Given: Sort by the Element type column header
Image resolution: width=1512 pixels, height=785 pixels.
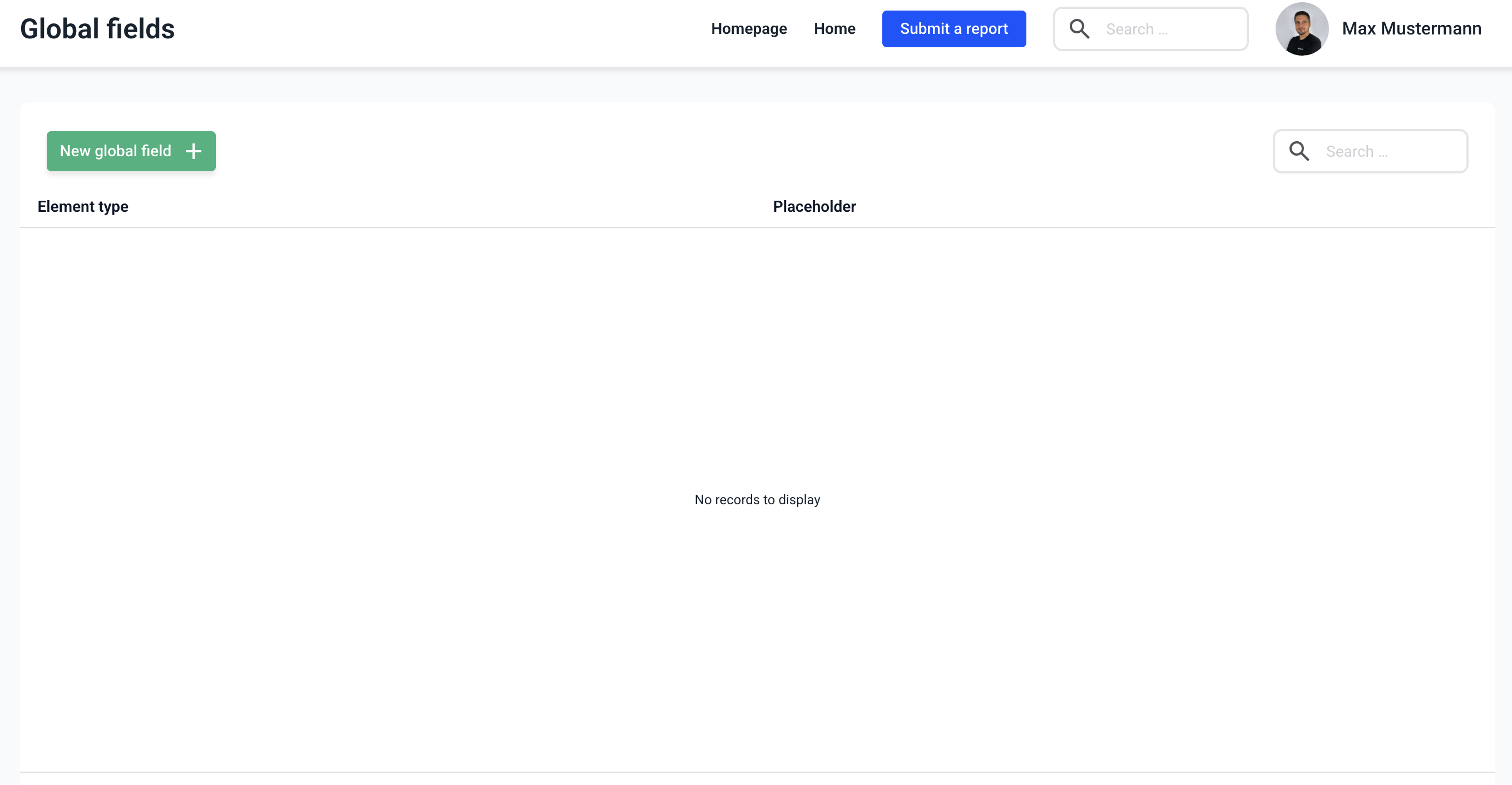Looking at the screenshot, I should 83,206.
